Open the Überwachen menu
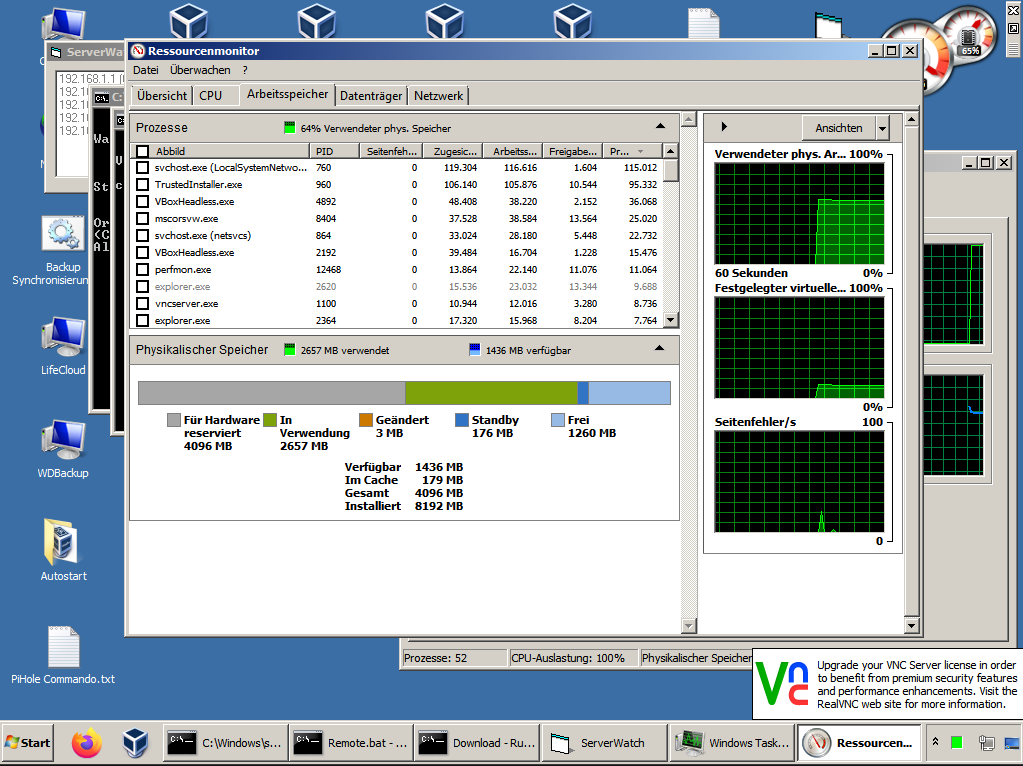The width and height of the screenshot is (1023, 766). coord(200,70)
